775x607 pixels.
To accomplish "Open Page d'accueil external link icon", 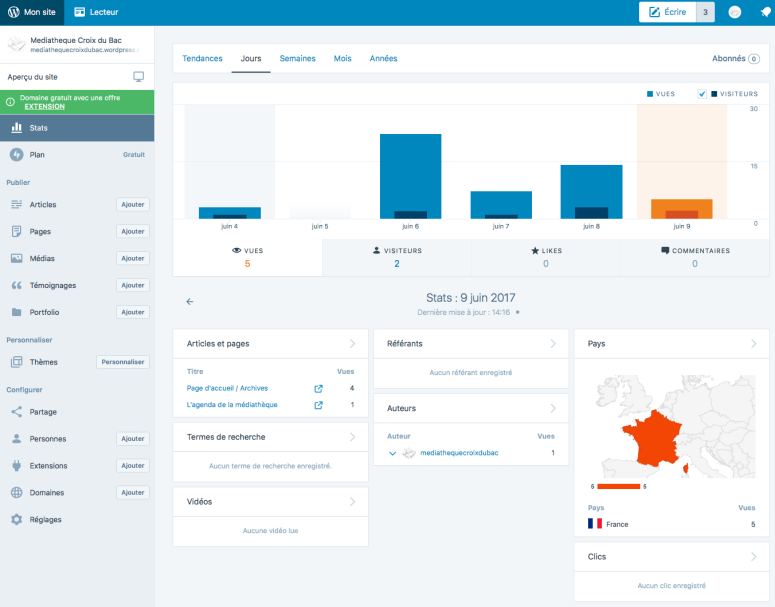I will [319, 388].
